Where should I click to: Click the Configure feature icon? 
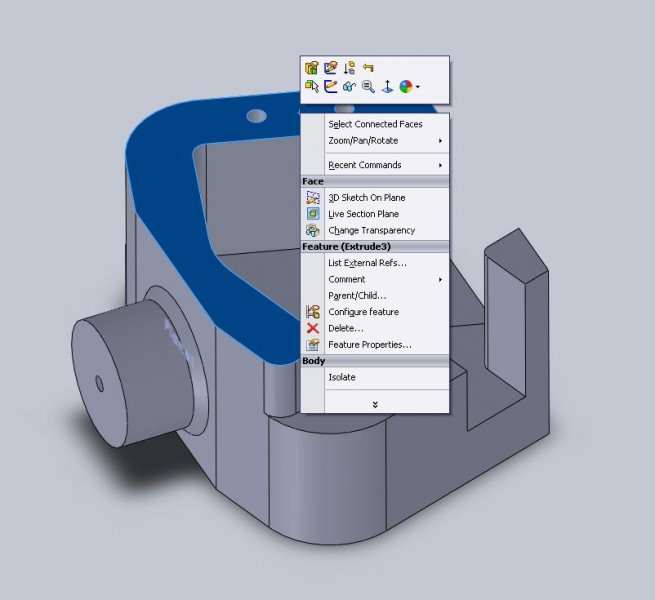tap(312, 312)
